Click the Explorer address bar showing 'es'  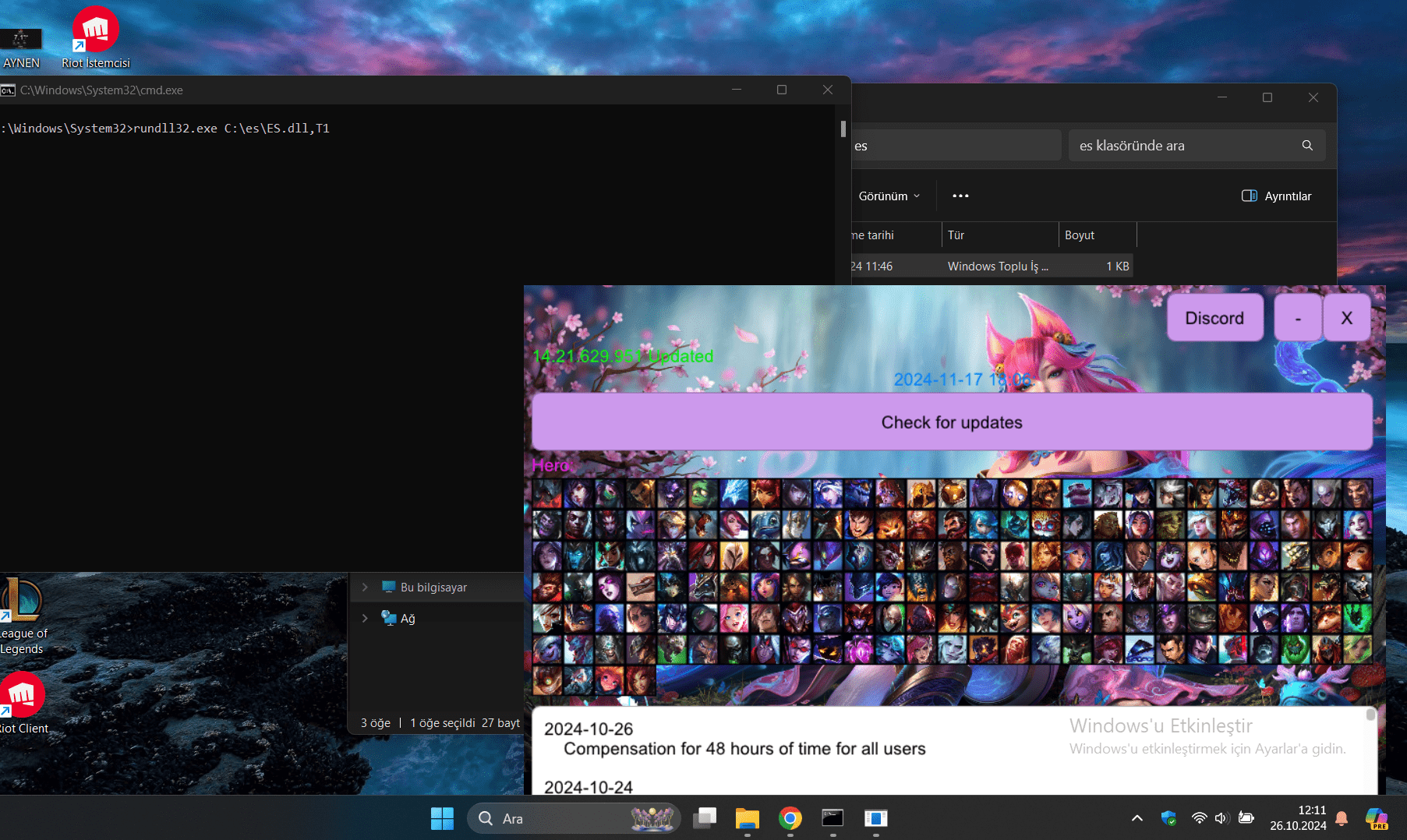956,146
